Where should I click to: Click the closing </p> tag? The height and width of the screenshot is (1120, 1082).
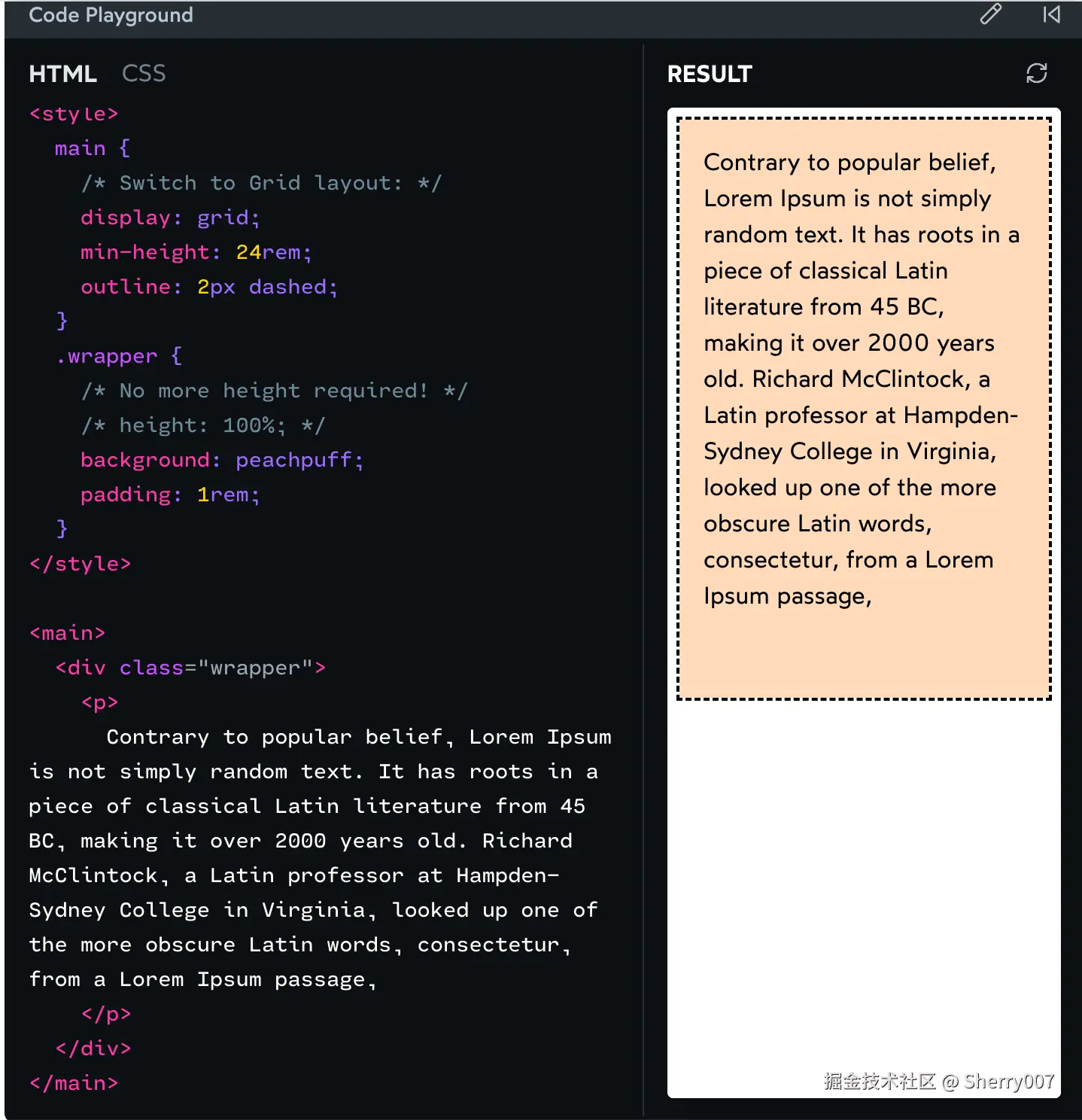[106, 1014]
